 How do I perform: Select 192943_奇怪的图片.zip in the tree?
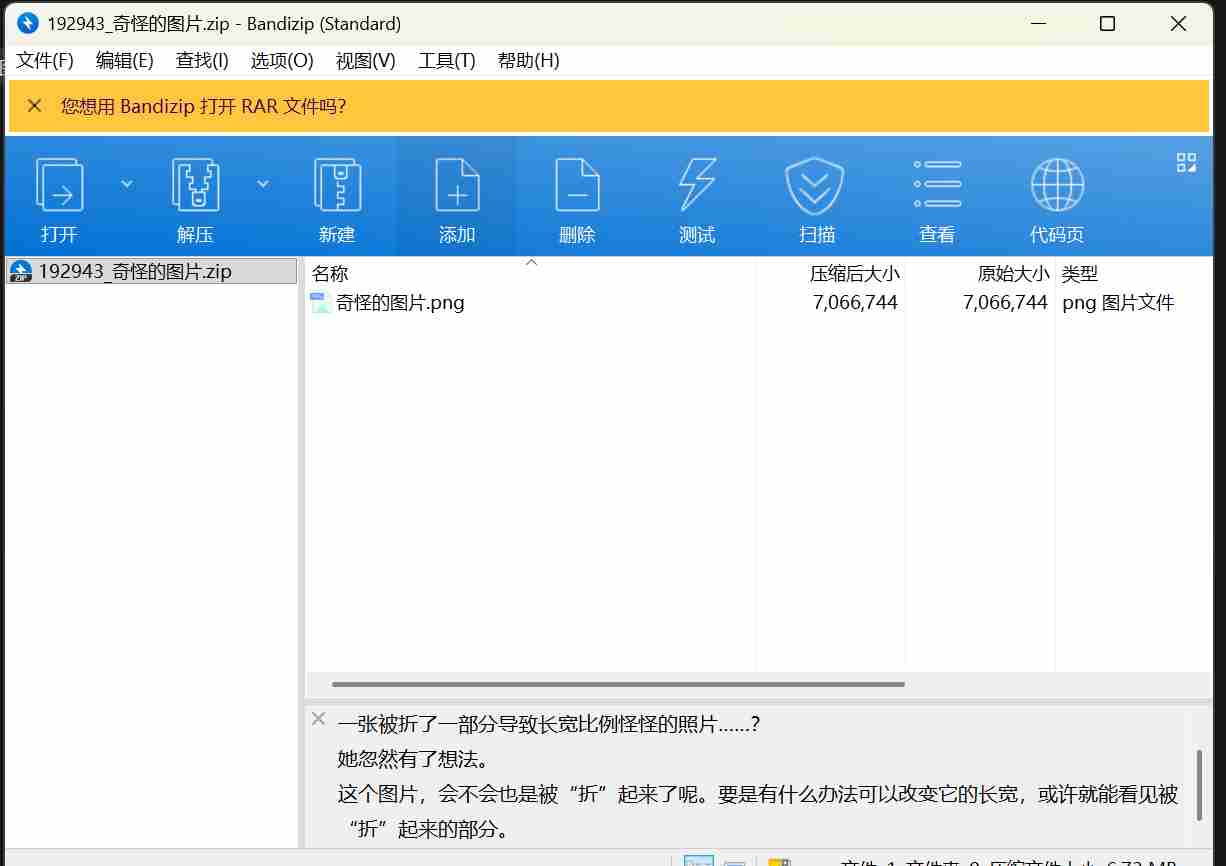point(135,271)
